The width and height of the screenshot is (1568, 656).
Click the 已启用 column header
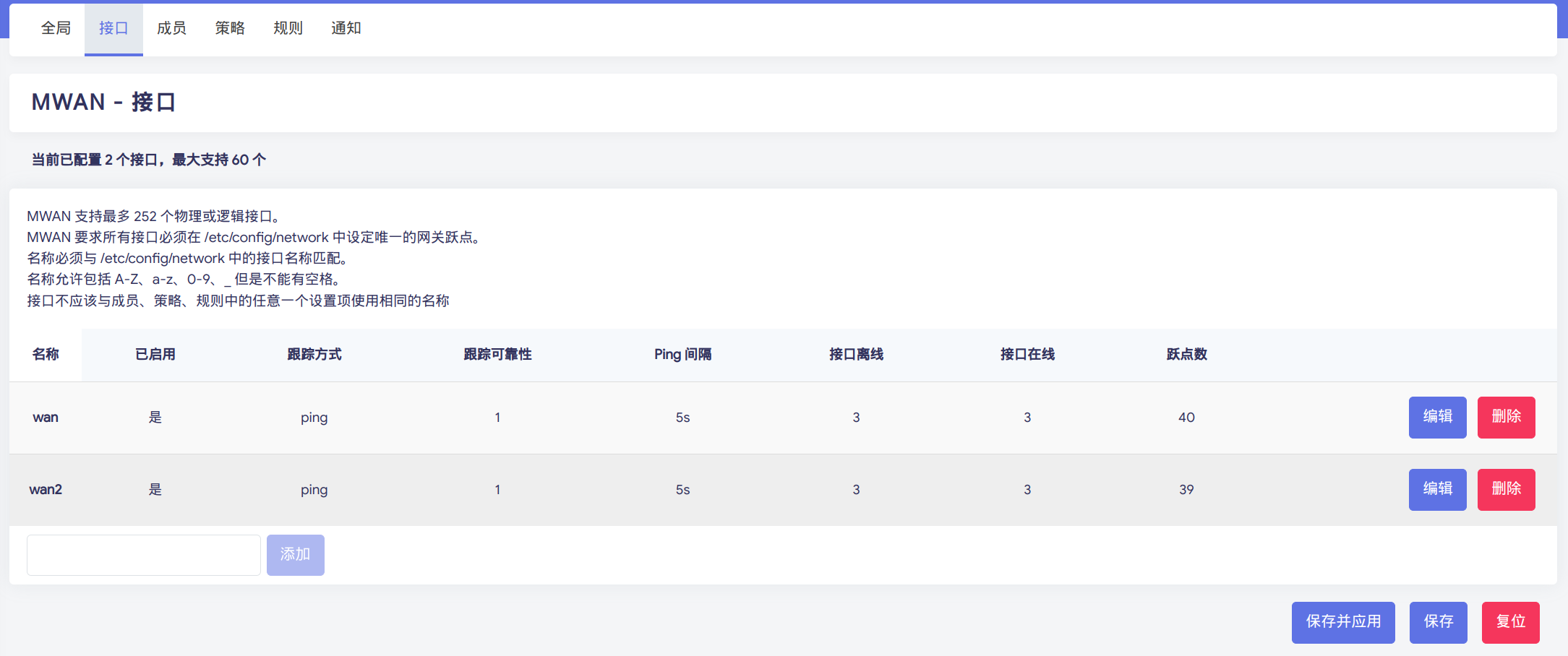pyautogui.click(x=155, y=354)
